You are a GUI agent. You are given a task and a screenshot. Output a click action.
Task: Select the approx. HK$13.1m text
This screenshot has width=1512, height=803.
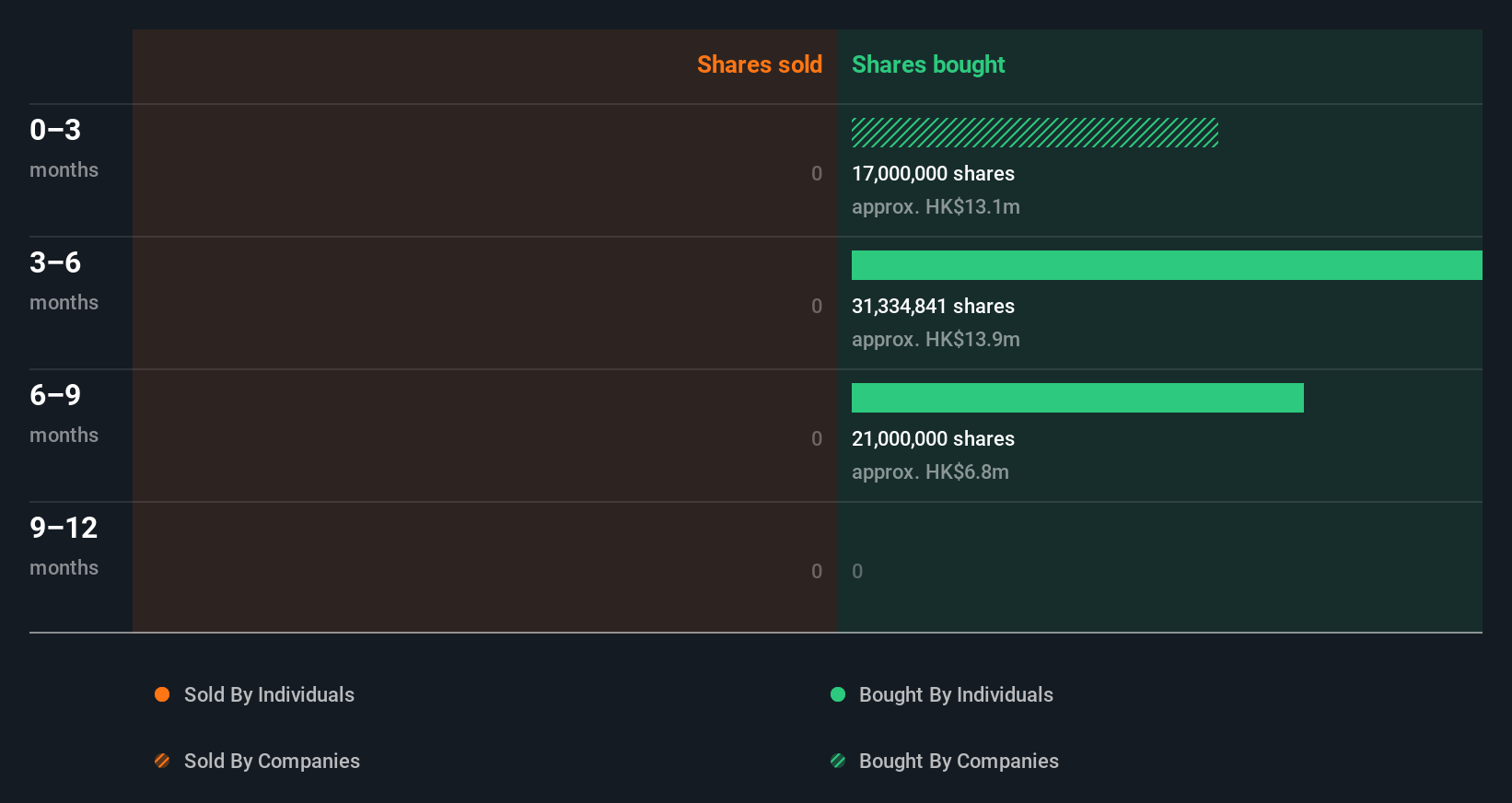(x=936, y=206)
